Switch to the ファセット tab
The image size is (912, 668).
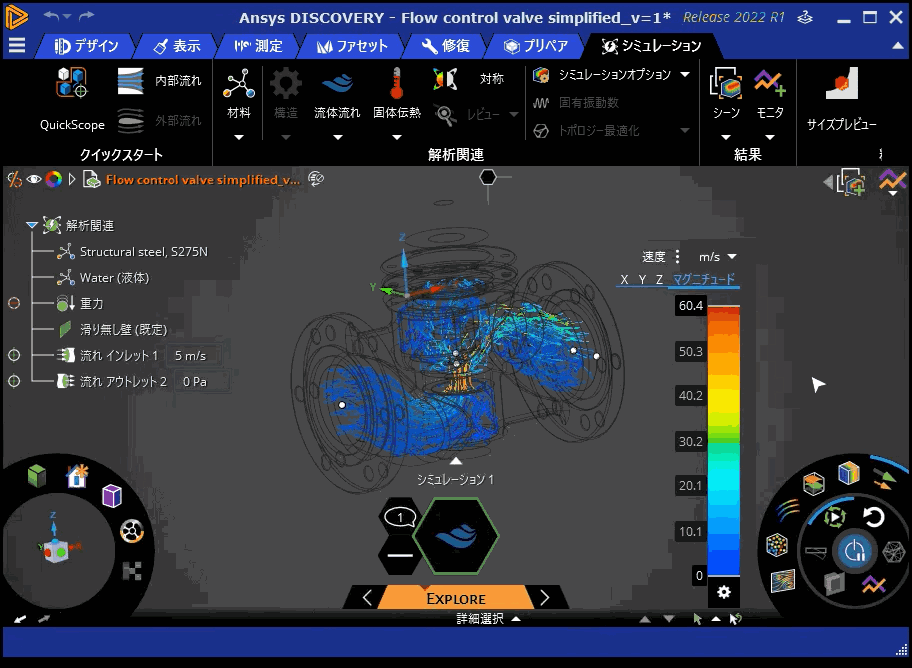(351, 46)
